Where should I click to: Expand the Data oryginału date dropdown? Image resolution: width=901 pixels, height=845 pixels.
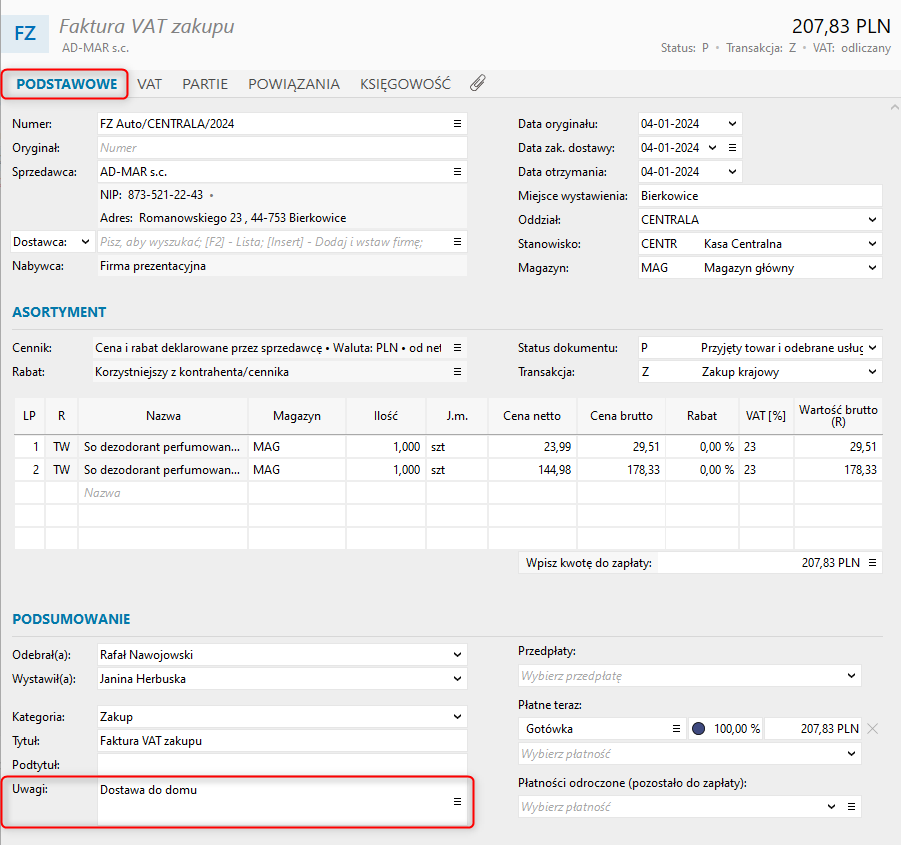pos(732,124)
